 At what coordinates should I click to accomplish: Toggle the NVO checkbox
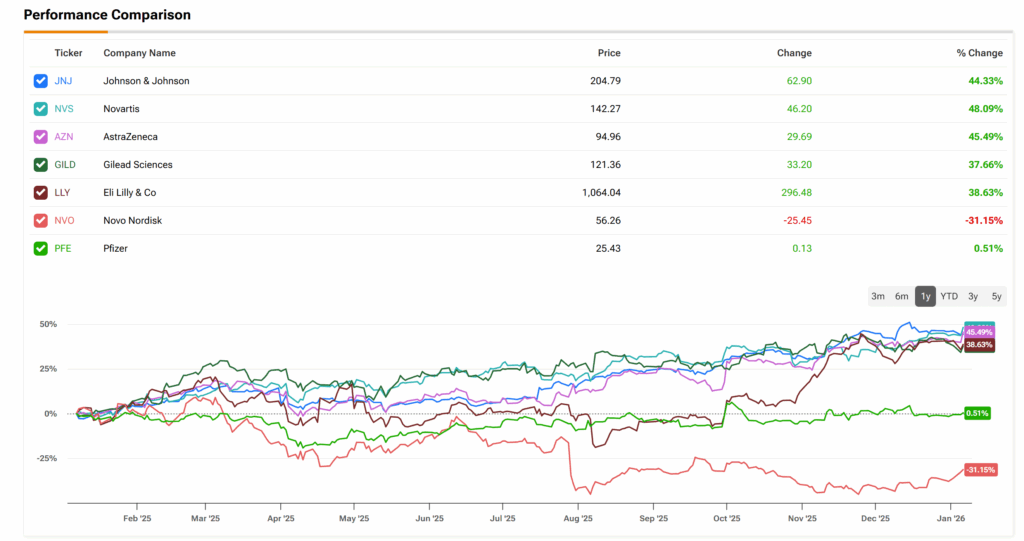40,221
